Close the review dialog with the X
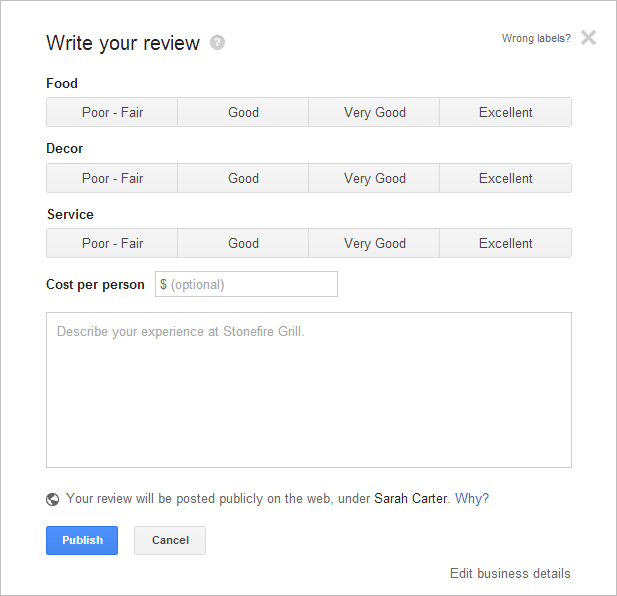 (x=588, y=38)
